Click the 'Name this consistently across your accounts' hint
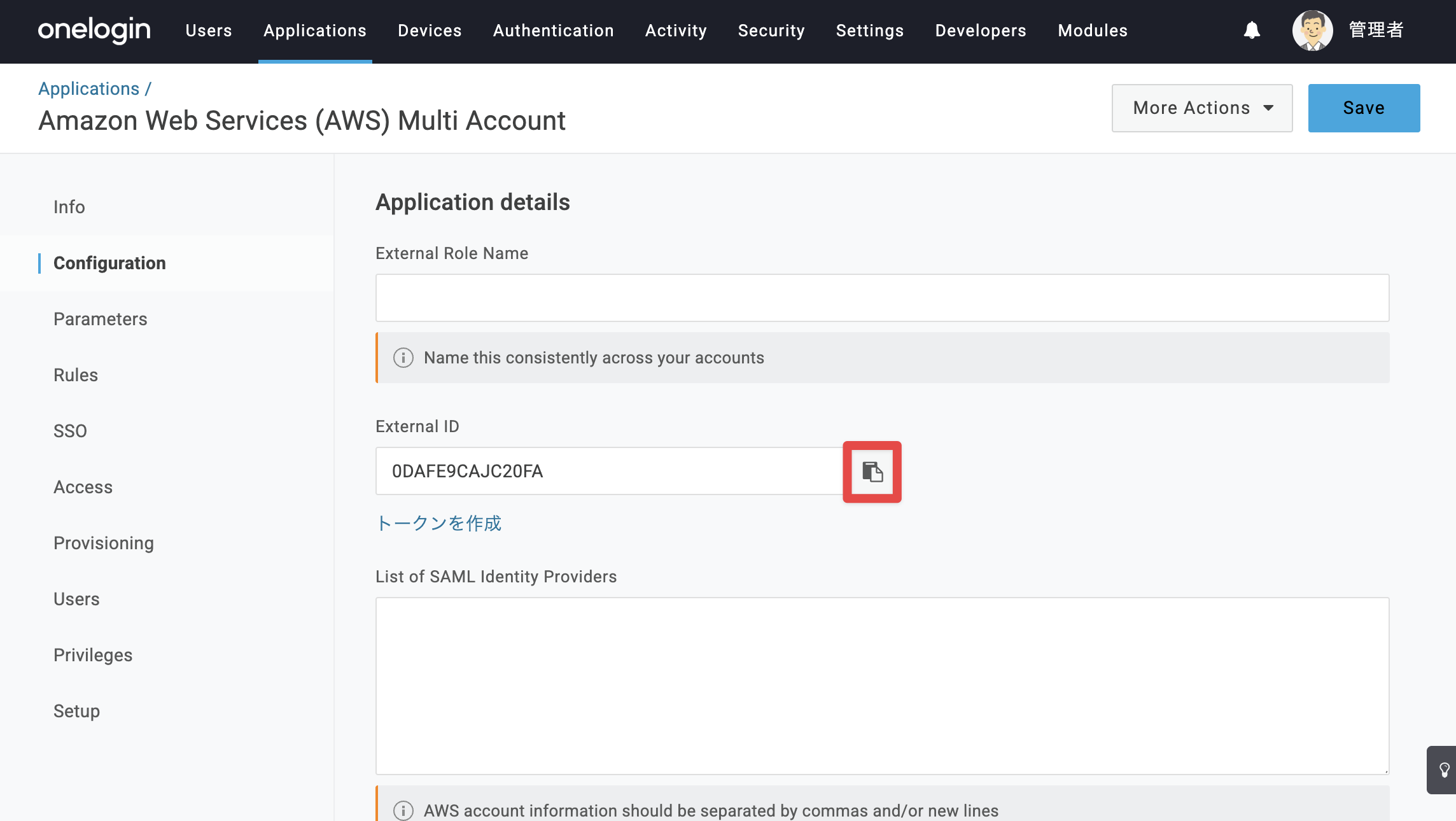Viewport: 1456px width, 821px height. click(x=594, y=358)
